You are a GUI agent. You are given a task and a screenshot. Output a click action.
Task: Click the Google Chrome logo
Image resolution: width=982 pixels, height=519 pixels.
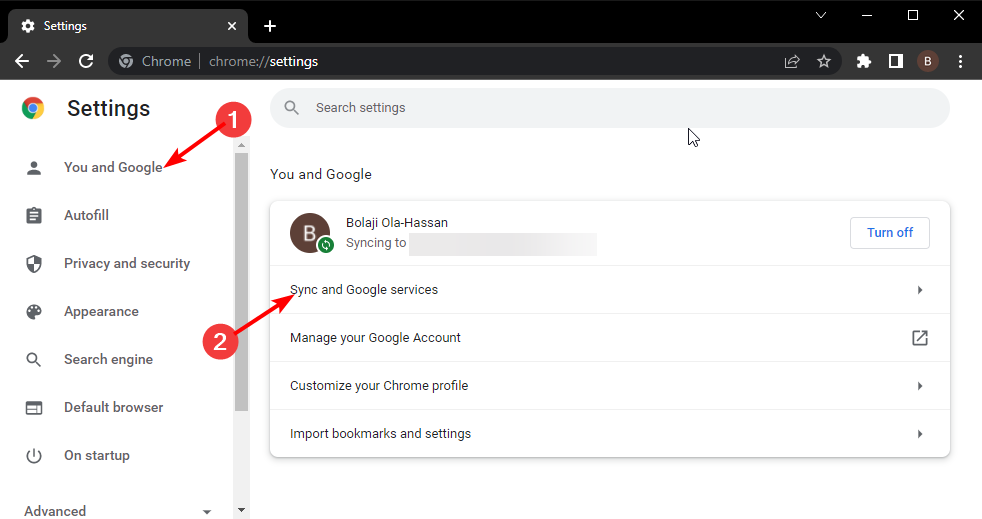(33, 108)
